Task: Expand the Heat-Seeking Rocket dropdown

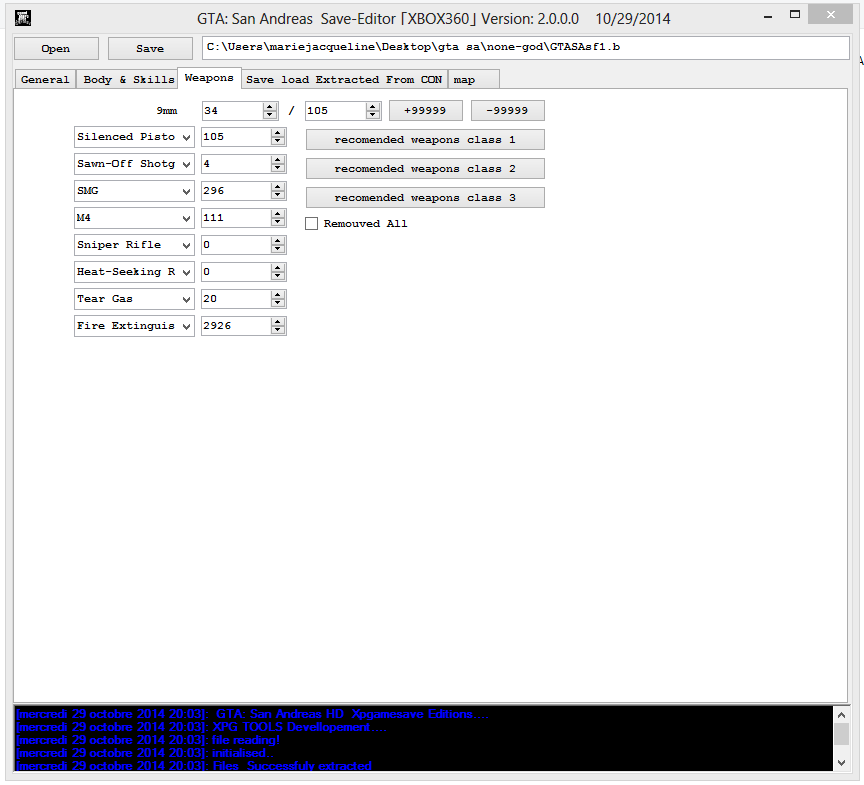Action: 186,272
